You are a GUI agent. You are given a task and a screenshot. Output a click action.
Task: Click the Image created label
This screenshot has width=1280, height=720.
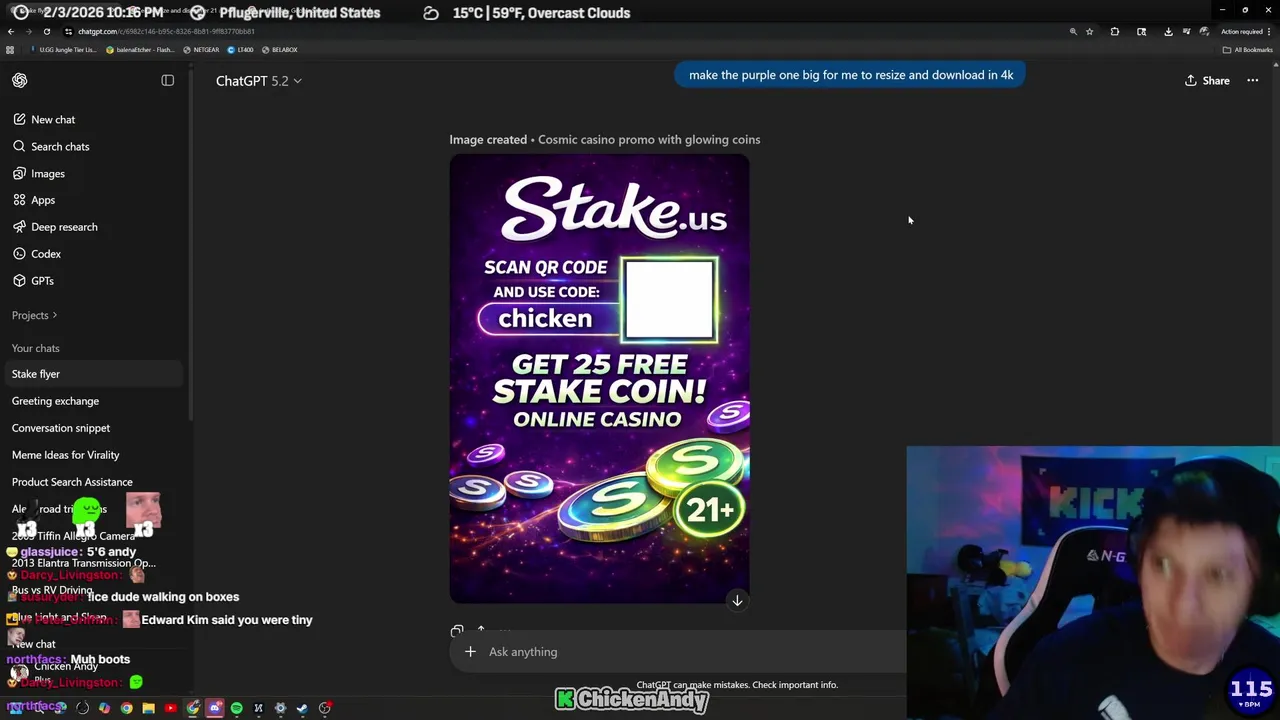(488, 140)
